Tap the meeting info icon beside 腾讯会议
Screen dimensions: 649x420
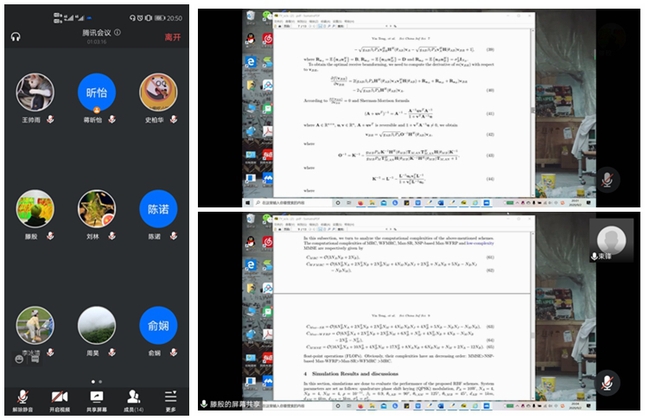coord(118,32)
